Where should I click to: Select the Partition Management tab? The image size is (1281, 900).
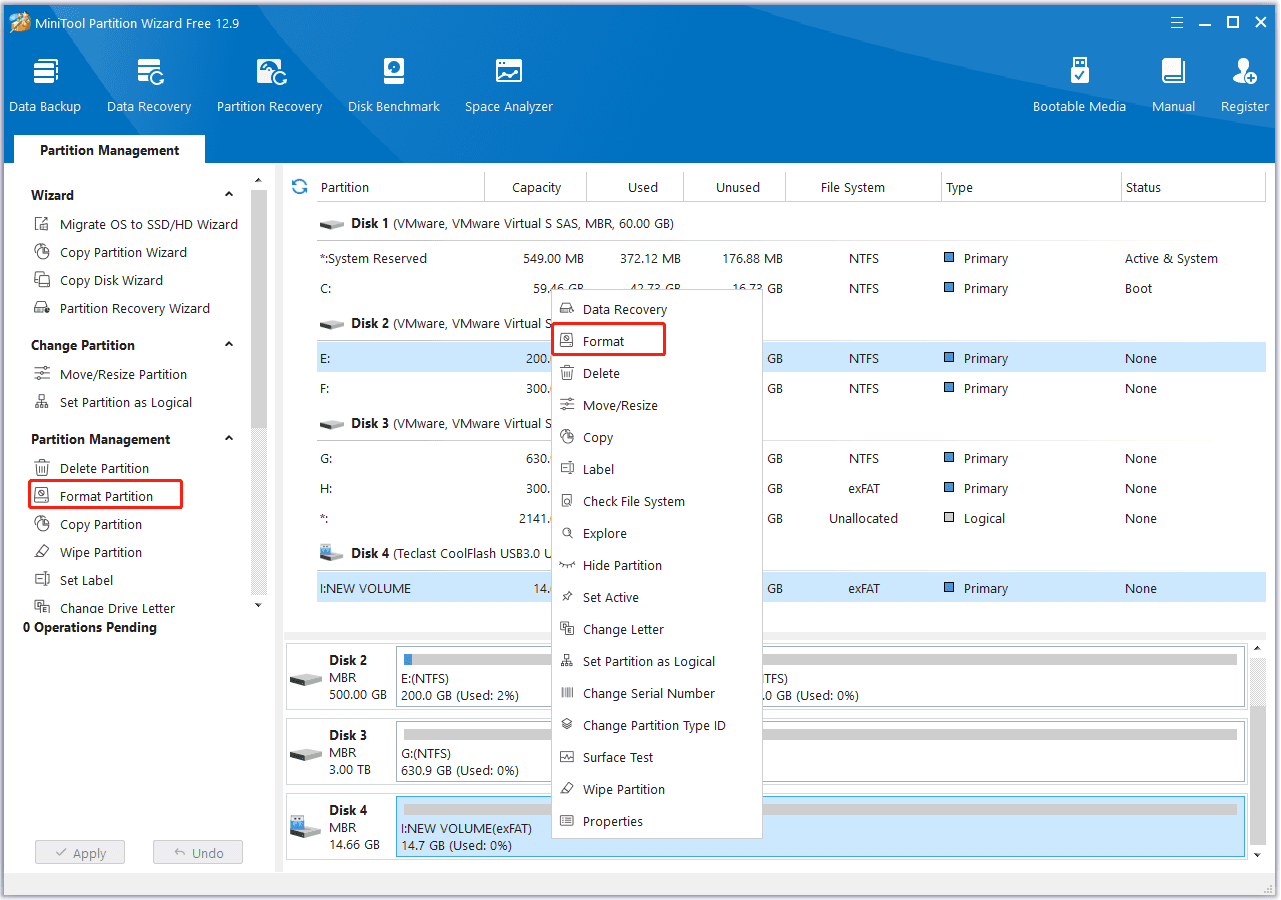(x=110, y=150)
